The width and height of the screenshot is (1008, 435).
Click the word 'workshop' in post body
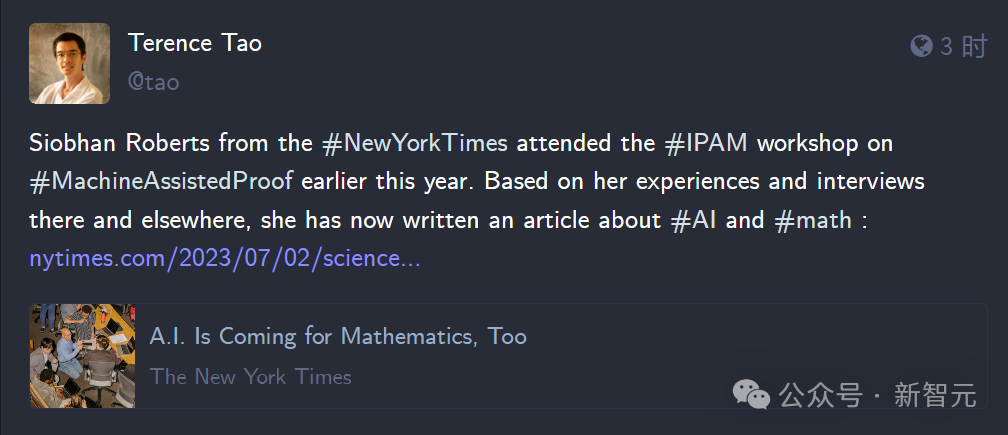(807, 144)
